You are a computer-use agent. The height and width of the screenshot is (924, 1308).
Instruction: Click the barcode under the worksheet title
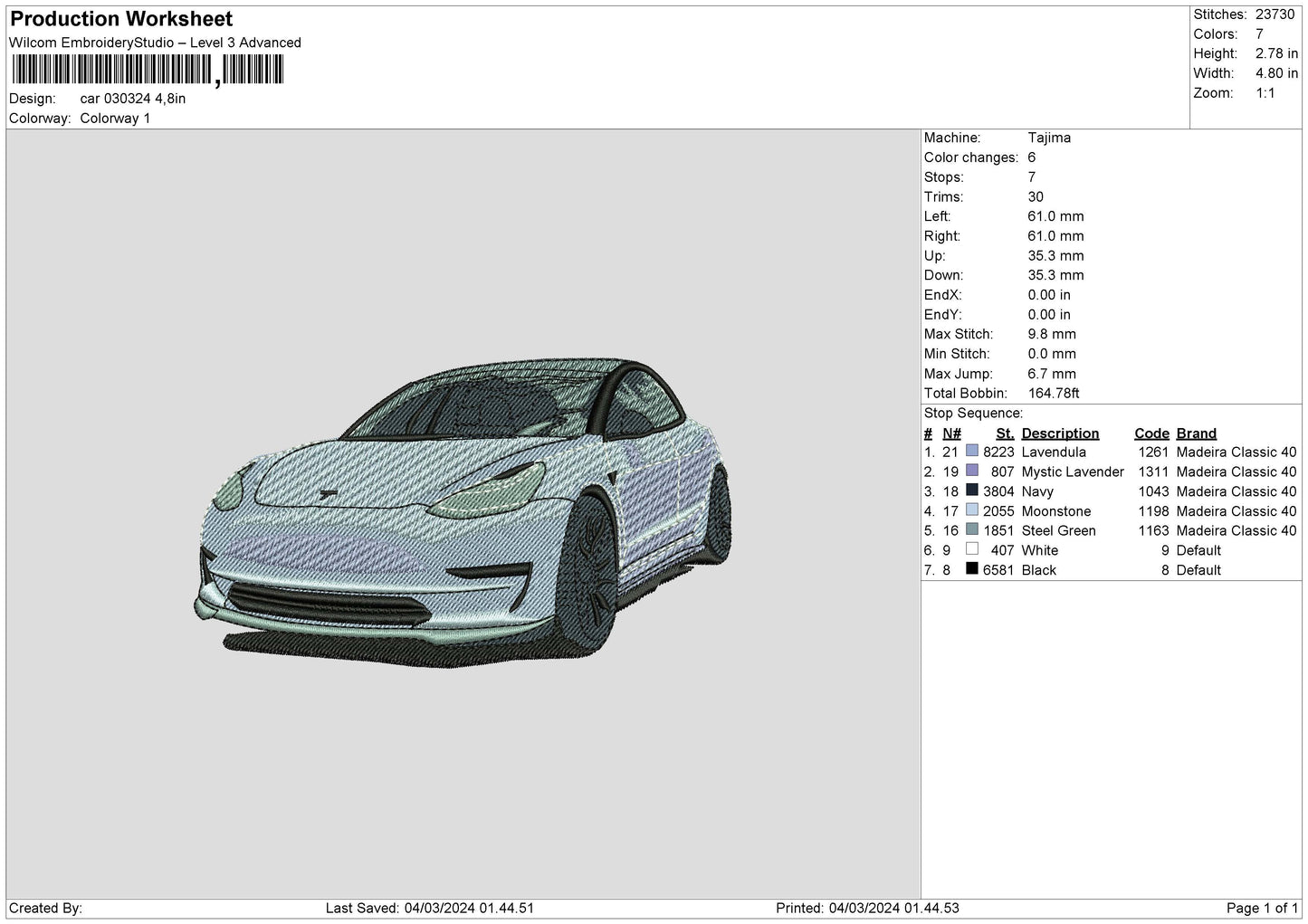click(147, 70)
